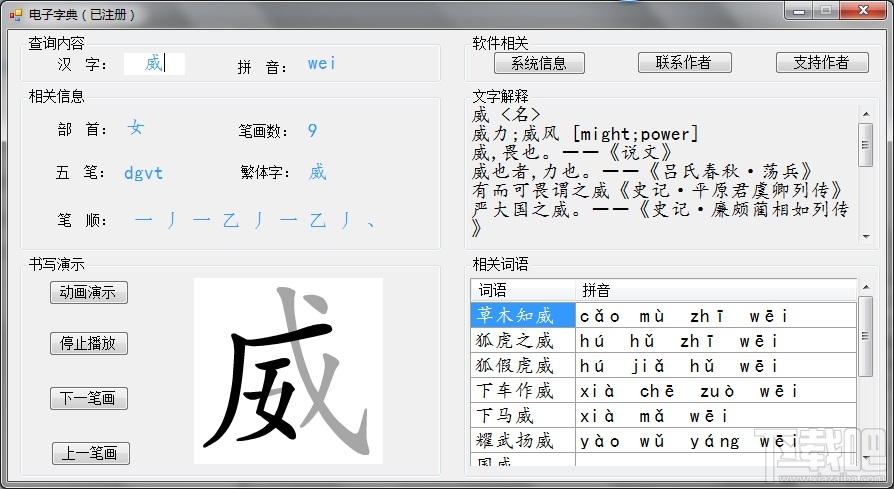Click pinyin cell hú jiǎ hǔ wēi

tap(716, 365)
